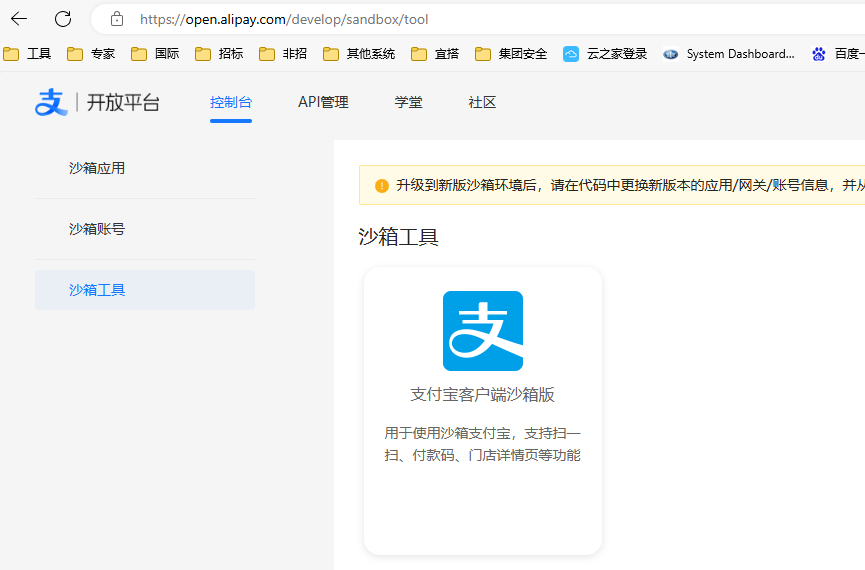865x570 pixels.
Task: Switch to the 社区 tab
Action: click(482, 102)
